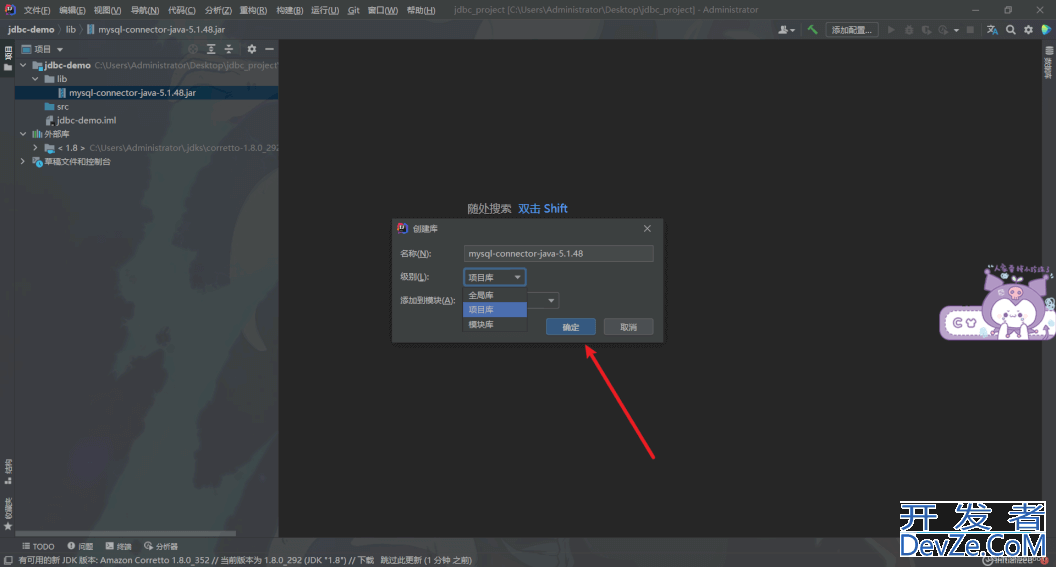Click Collapse All icon in project panel
The image size is (1056, 567).
point(229,49)
